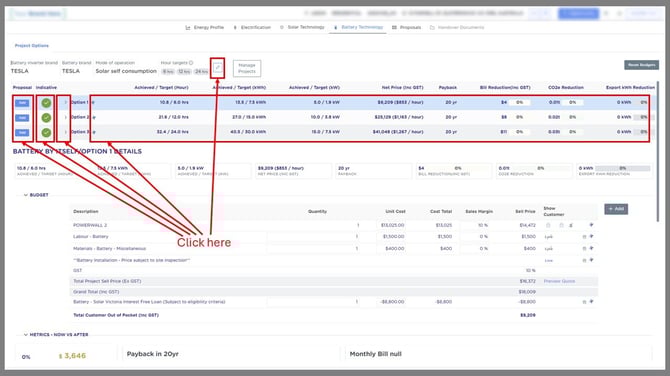The width and height of the screenshot is (670, 376).
Task: Select the Battery Technology tab
Action: pos(358,27)
